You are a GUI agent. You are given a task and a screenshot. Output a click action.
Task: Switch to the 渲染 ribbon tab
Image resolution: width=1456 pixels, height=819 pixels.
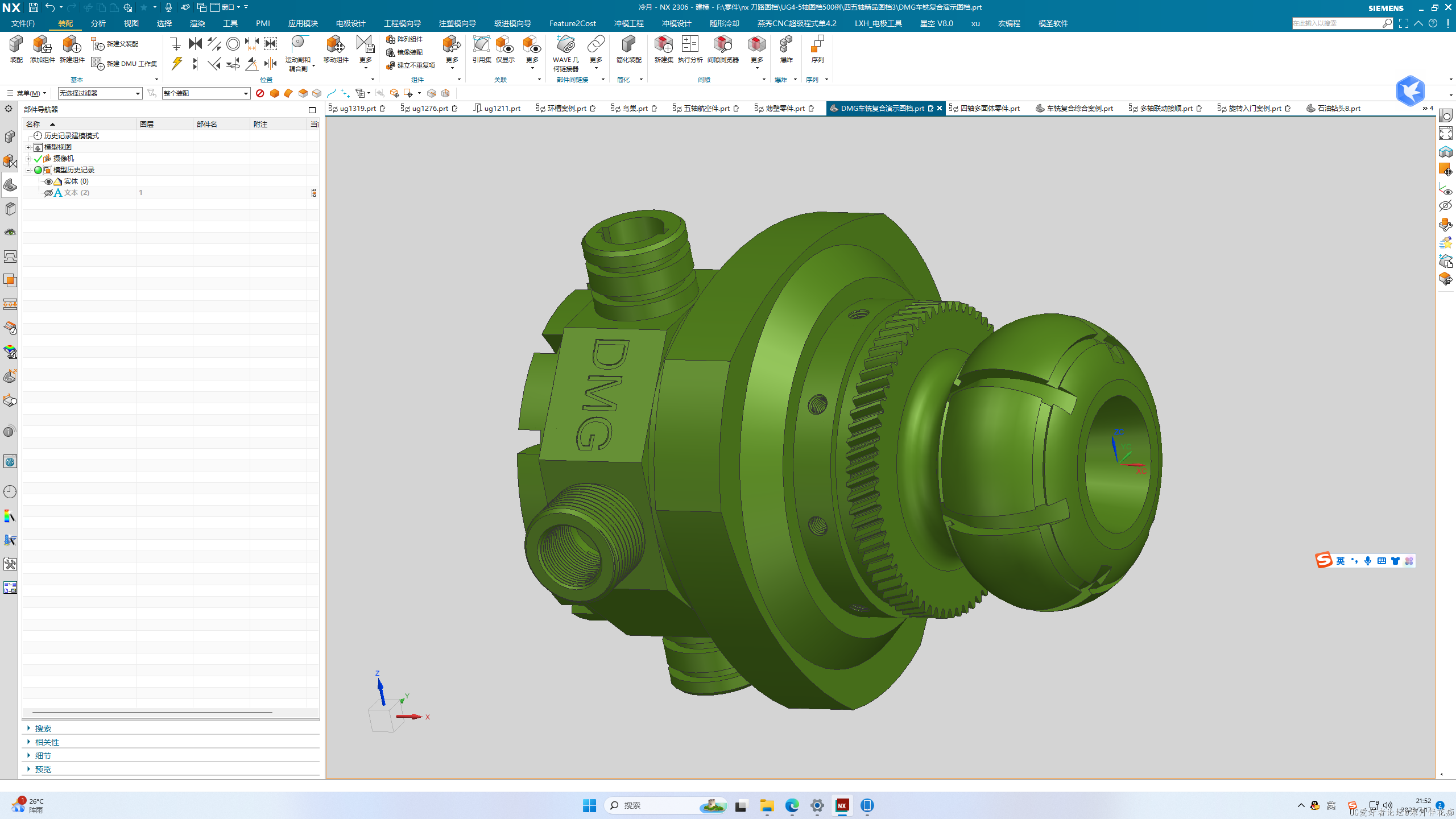(197, 23)
